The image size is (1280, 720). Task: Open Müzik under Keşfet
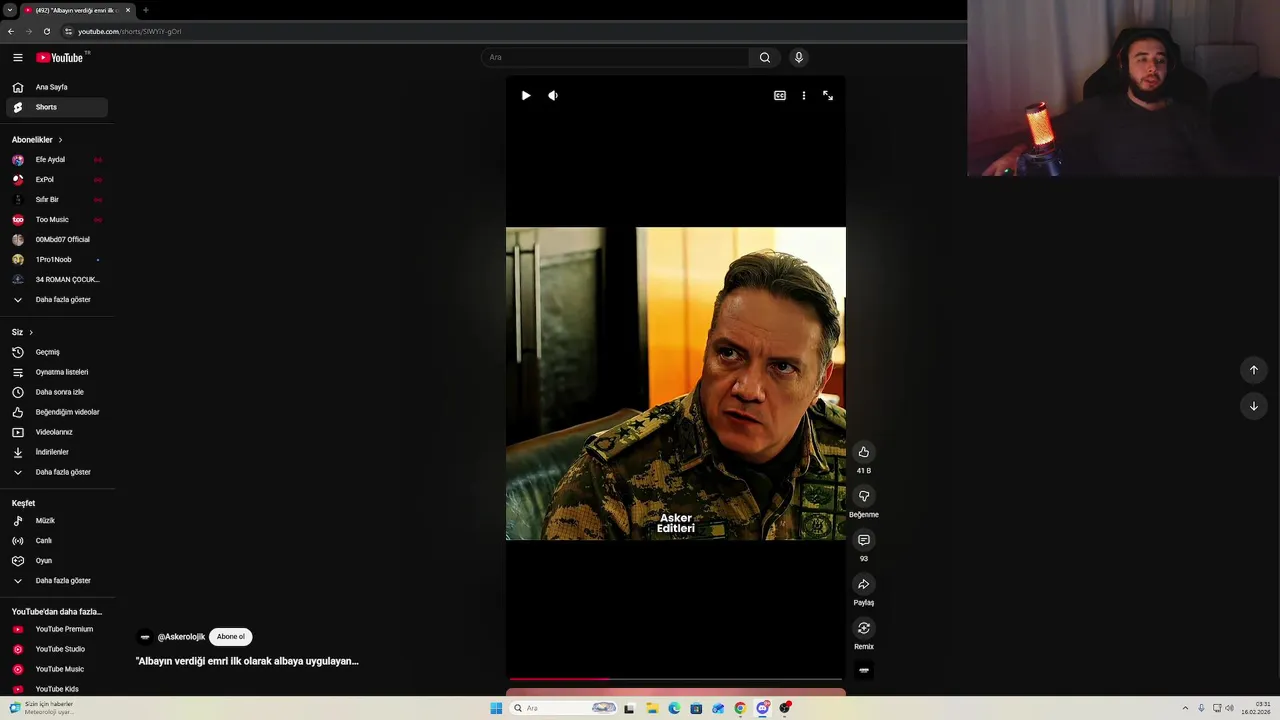point(57,521)
